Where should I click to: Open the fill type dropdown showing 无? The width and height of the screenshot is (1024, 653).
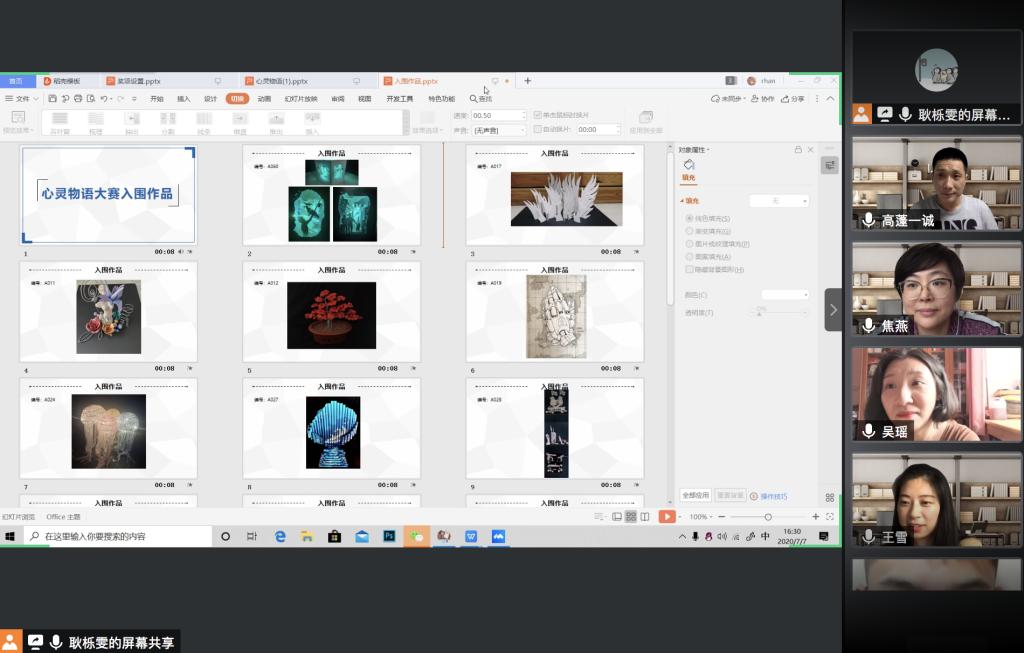(x=779, y=201)
